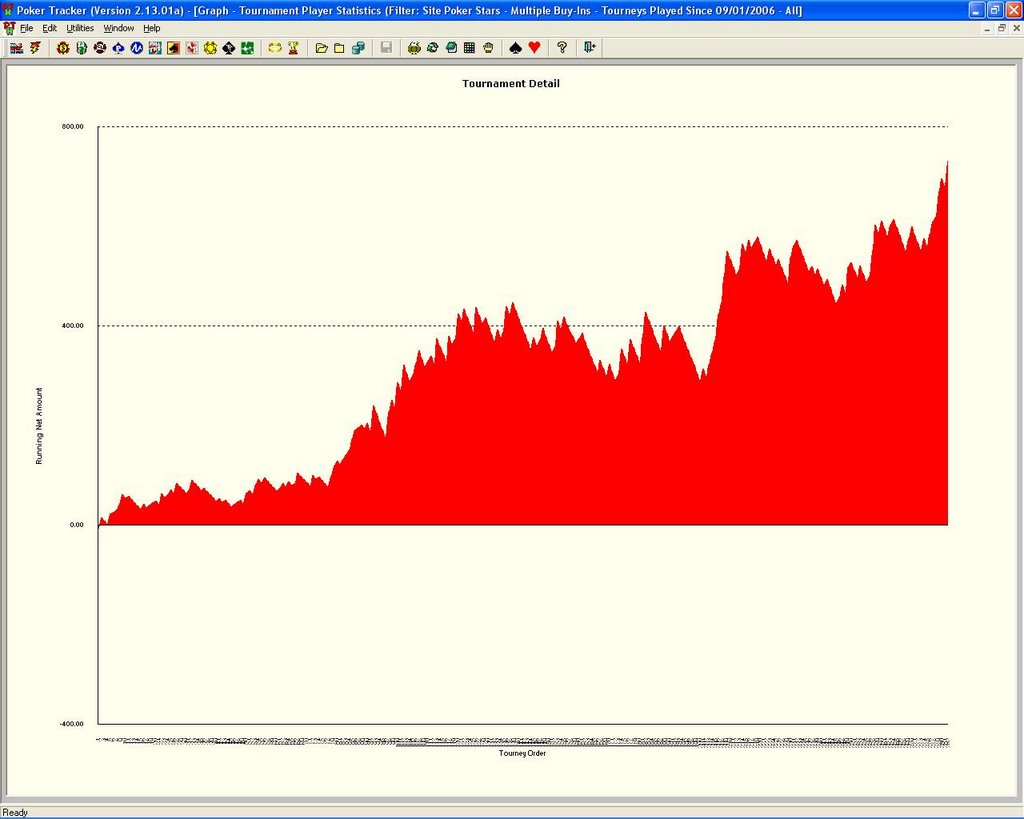Screen dimensions: 1024x819
Task: Click the red and yellow poker chip icon
Action: (63, 48)
